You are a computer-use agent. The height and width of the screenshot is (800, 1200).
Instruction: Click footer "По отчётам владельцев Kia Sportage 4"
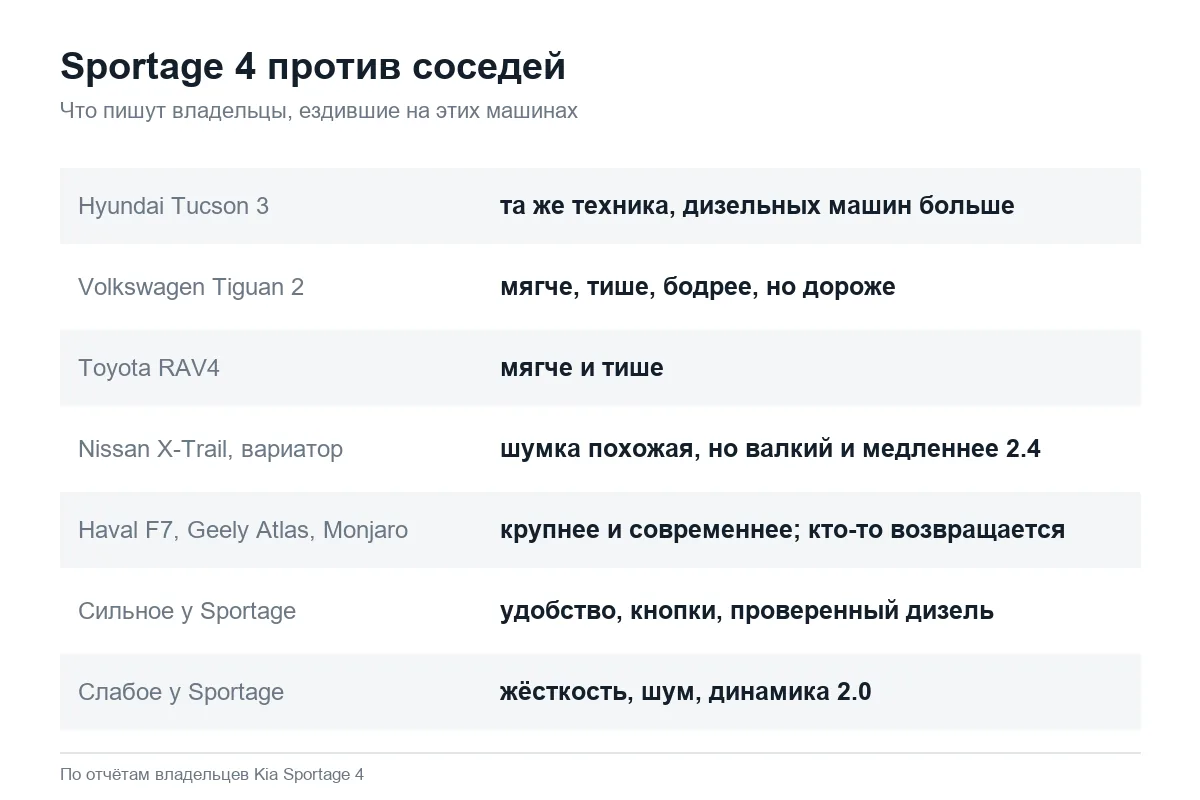click(x=212, y=775)
